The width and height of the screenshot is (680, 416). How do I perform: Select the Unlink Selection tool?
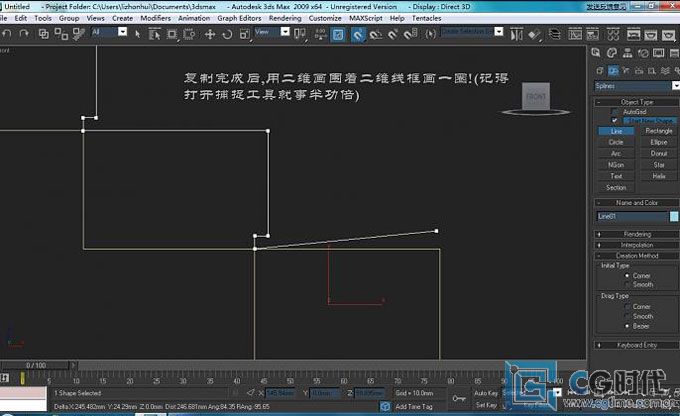(x=61, y=34)
